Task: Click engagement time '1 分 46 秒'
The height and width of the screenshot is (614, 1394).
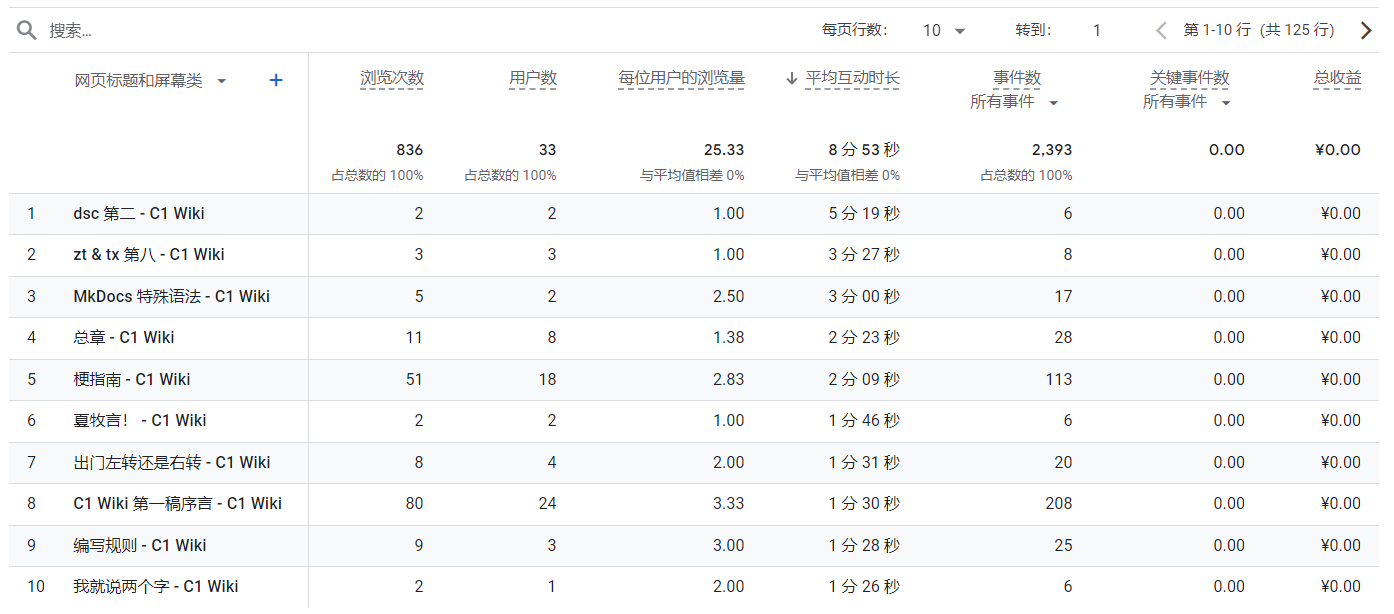Action: point(864,420)
